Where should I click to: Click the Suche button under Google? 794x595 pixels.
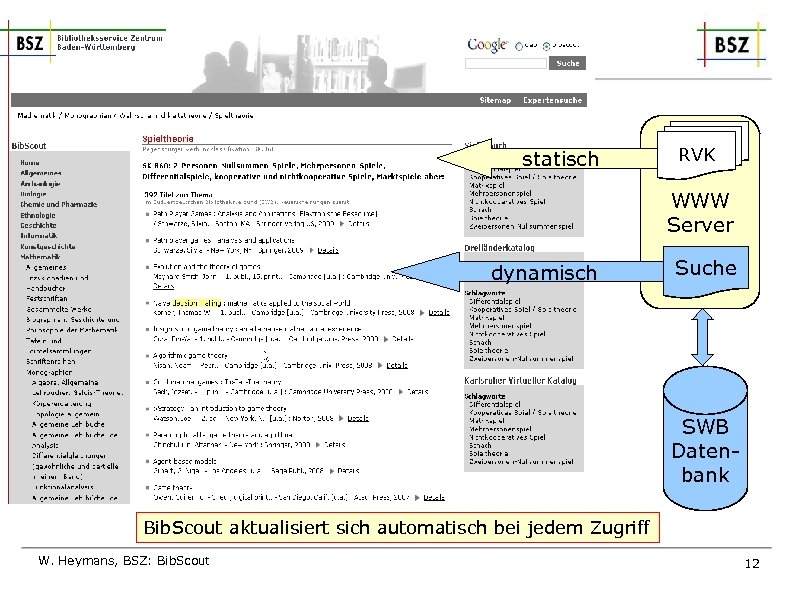[567, 63]
